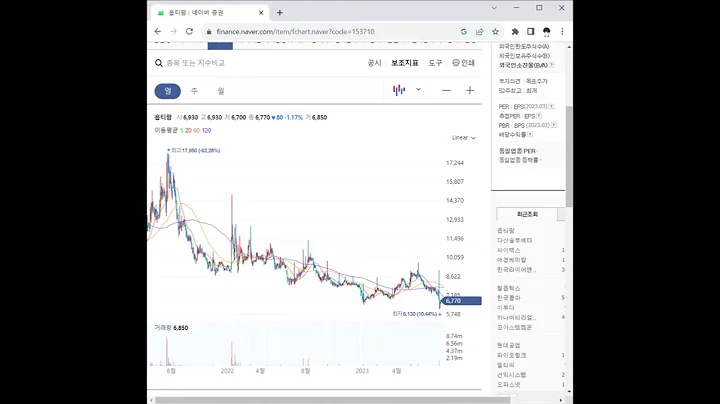
Task: Click the Google icon in the address bar
Action: 464,32
